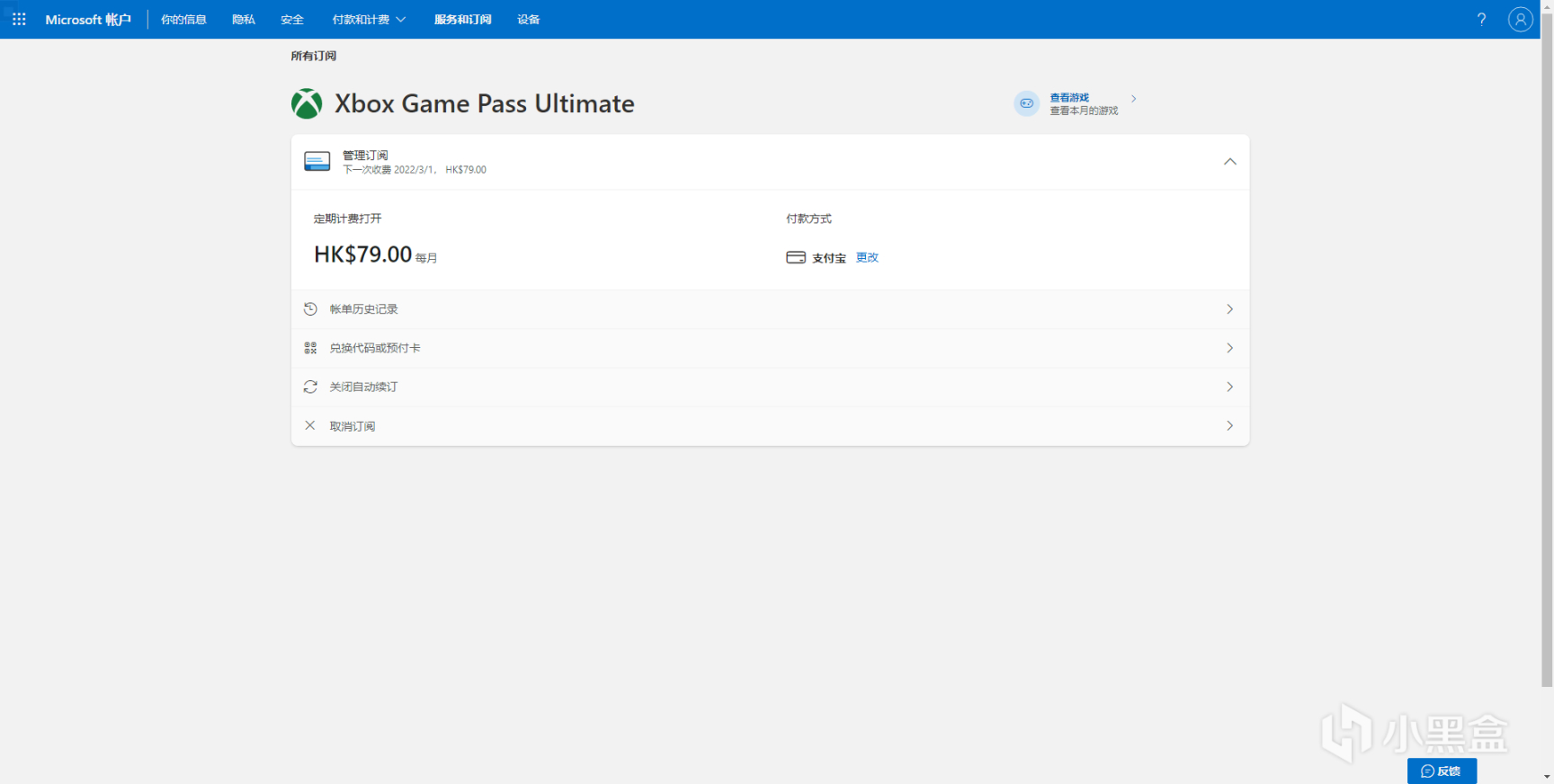The height and width of the screenshot is (784, 1554).
Task: Click the QR code icon for 兑换代码或预付卡
Action: tap(310, 348)
